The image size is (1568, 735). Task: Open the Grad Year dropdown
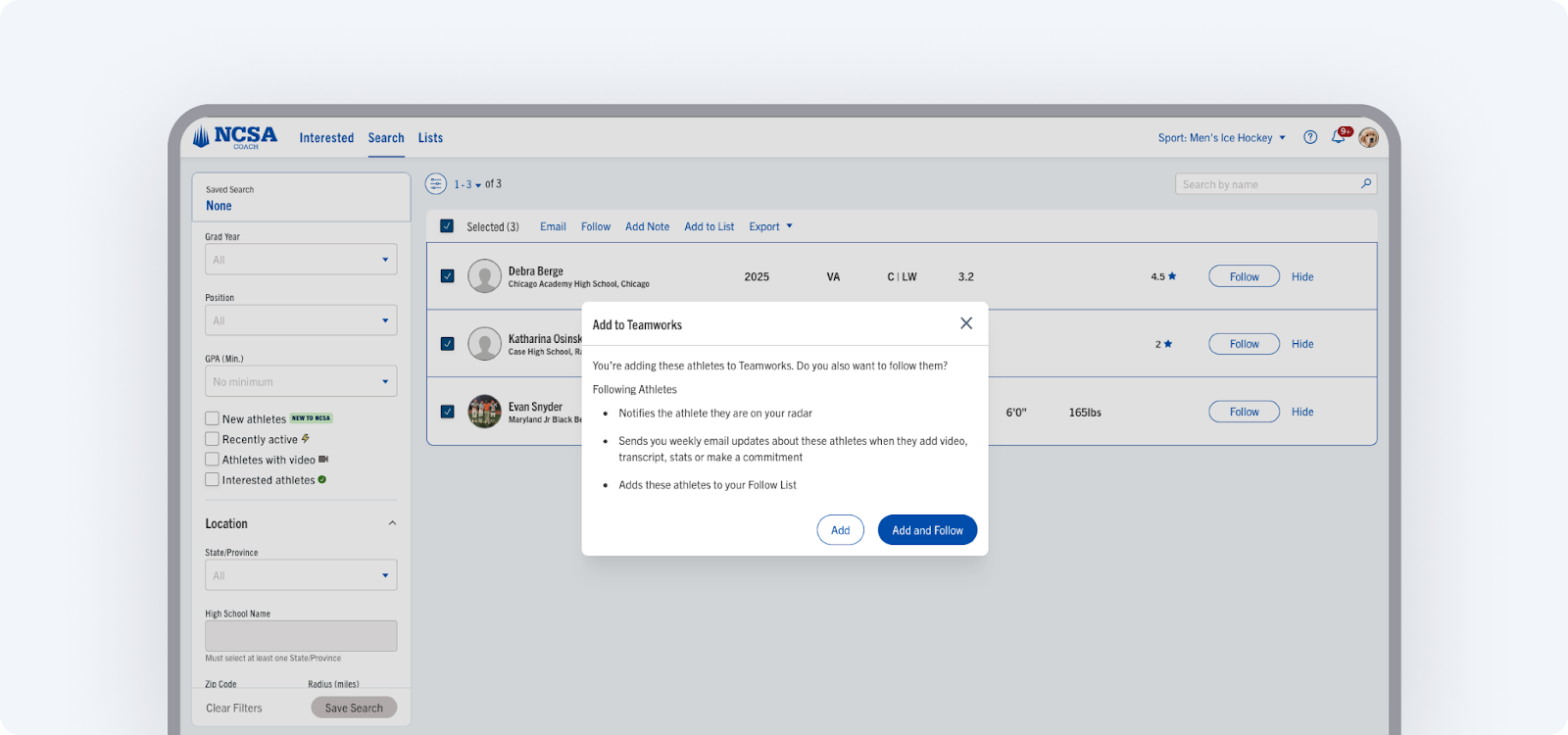click(x=301, y=260)
